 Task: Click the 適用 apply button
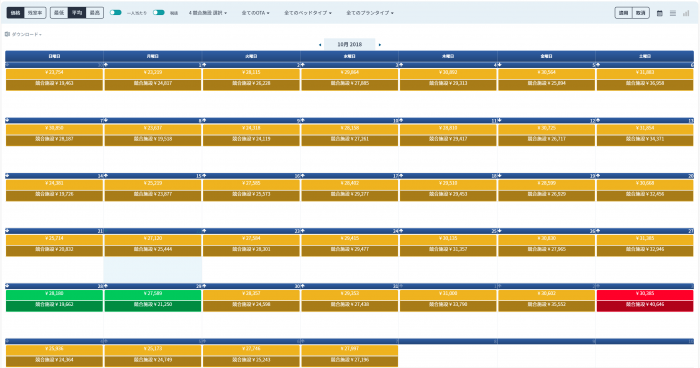click(623, 13)
